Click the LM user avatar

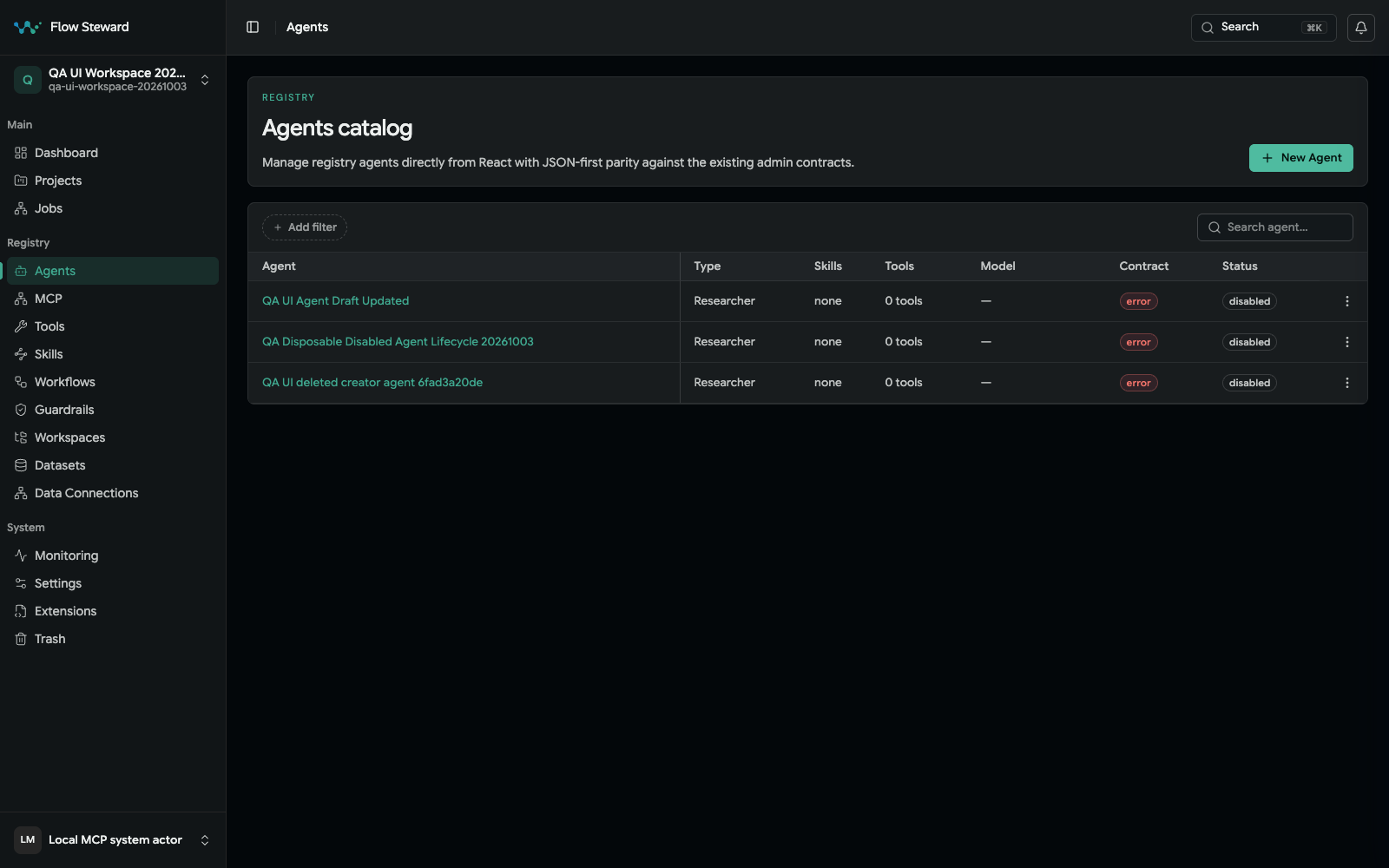28,839
